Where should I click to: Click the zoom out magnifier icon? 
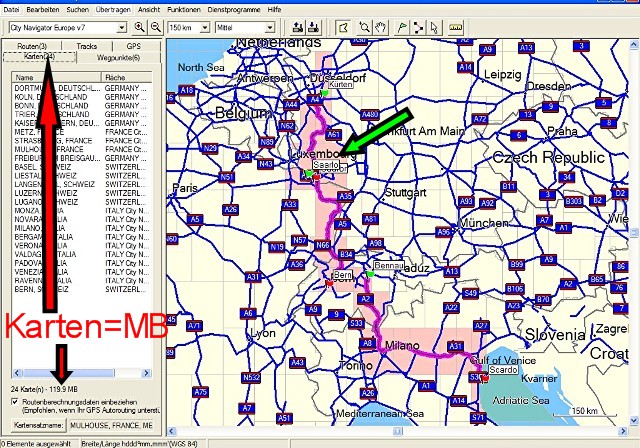pyautogui.click(x=156, y=27)
